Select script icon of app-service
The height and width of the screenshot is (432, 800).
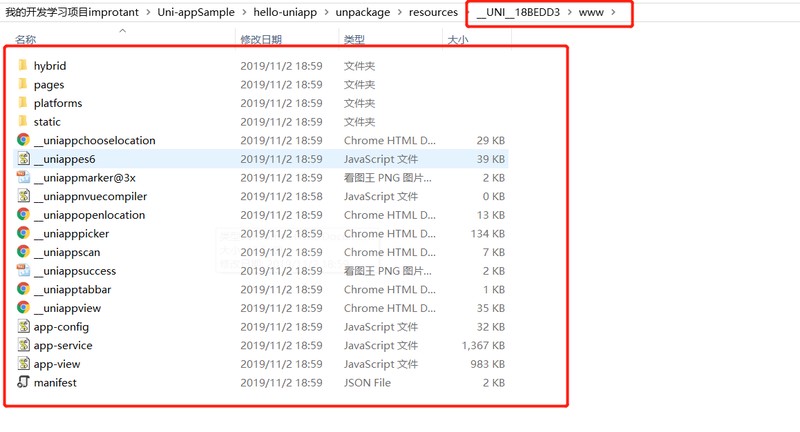tap(23, 345)
